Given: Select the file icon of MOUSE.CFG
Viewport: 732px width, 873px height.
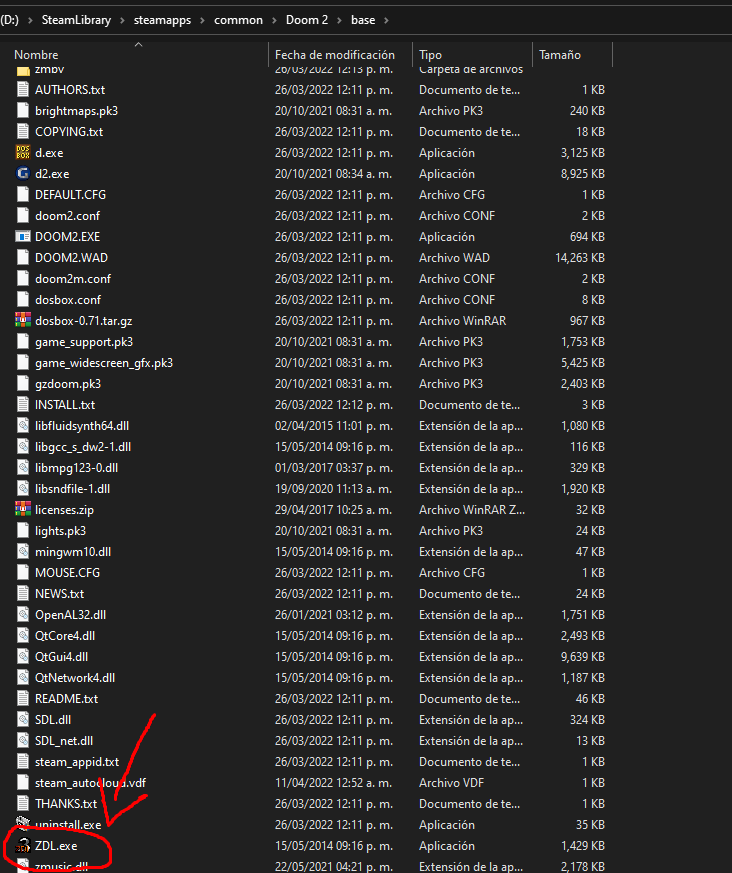Looking at the screenshot, I should (23, 573).
